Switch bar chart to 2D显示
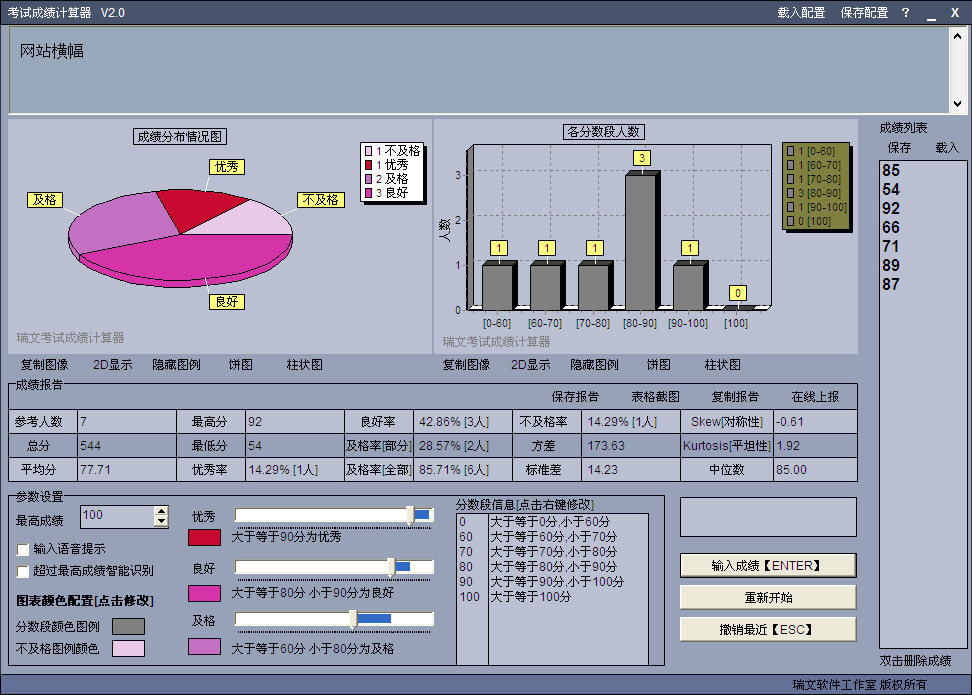 (531, 365)
